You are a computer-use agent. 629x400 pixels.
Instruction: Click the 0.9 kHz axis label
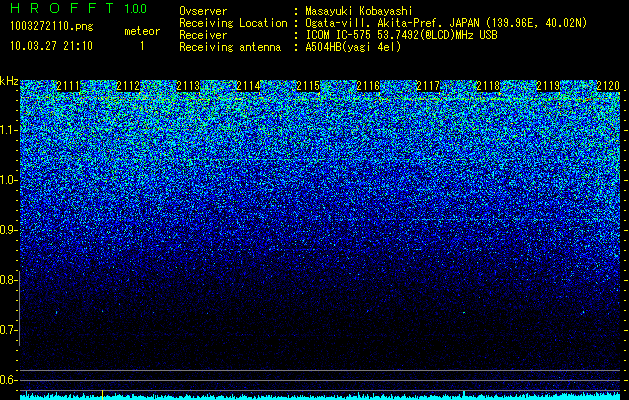(8, 230)
